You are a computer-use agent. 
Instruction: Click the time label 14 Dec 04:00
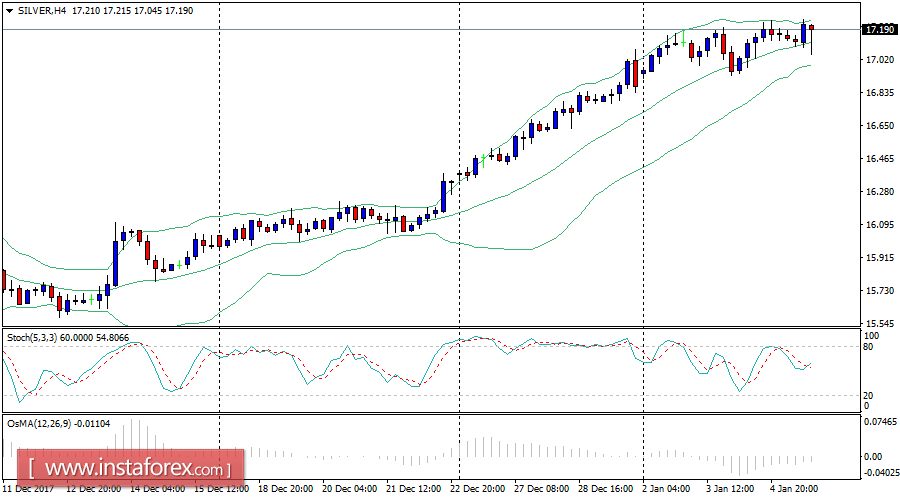[157, 489]
